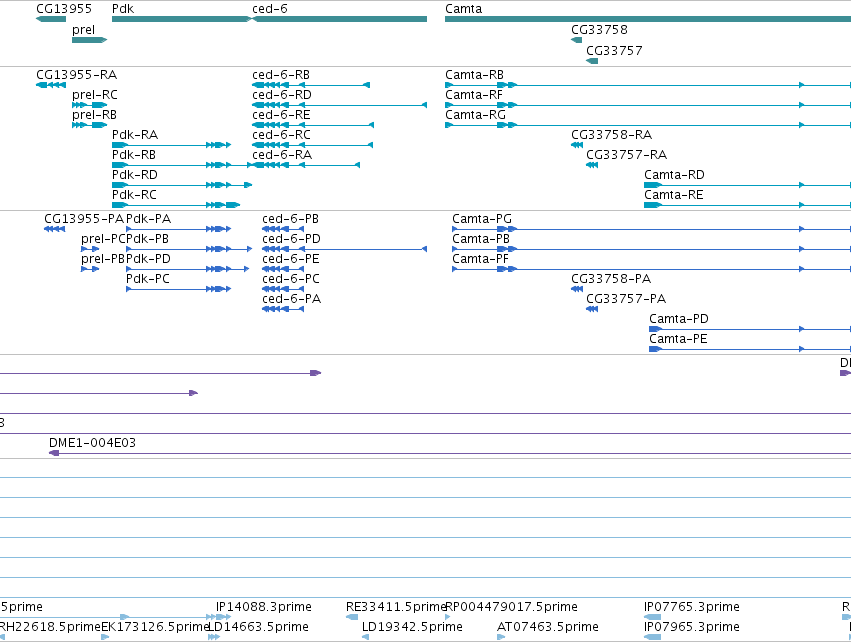The height and width of the screenshot is (642, 851).
Task: Select transcript ced-6-RE
Action: coord(281,115)
